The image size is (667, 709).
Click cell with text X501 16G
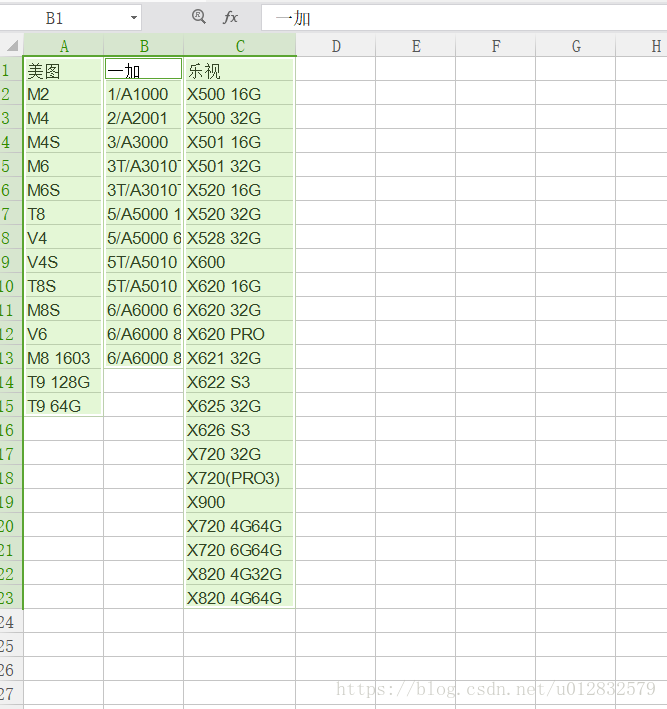(240, 142)
